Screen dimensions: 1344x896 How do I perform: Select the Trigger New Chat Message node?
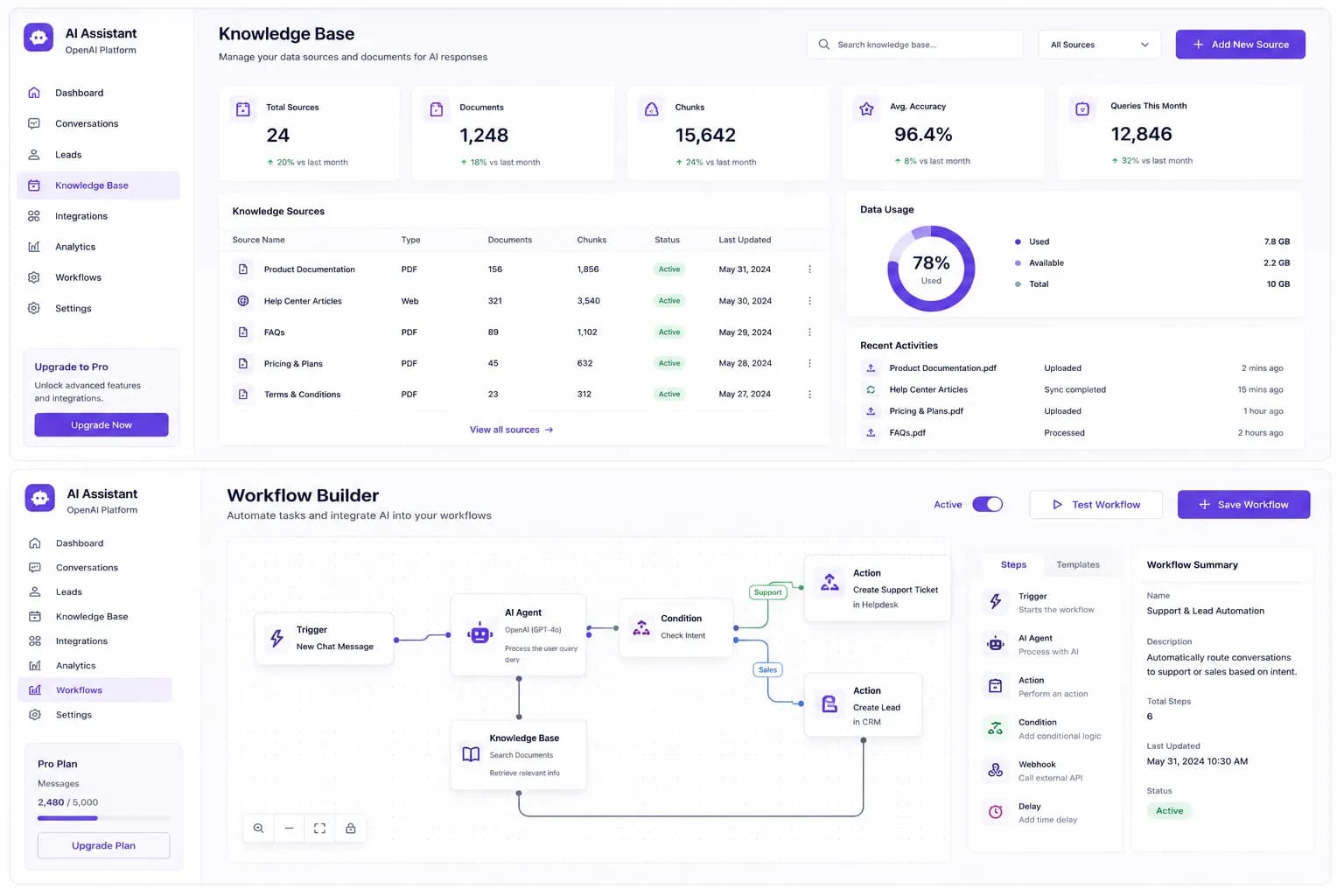point(324,639)
